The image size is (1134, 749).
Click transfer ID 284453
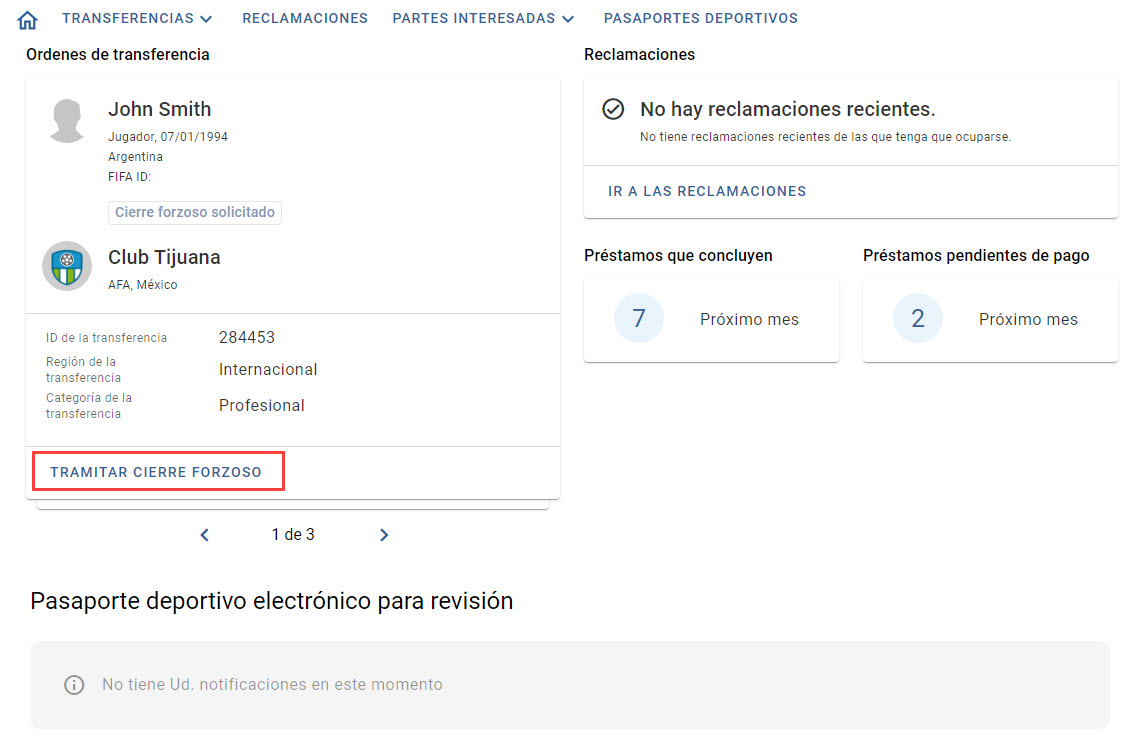247,338
